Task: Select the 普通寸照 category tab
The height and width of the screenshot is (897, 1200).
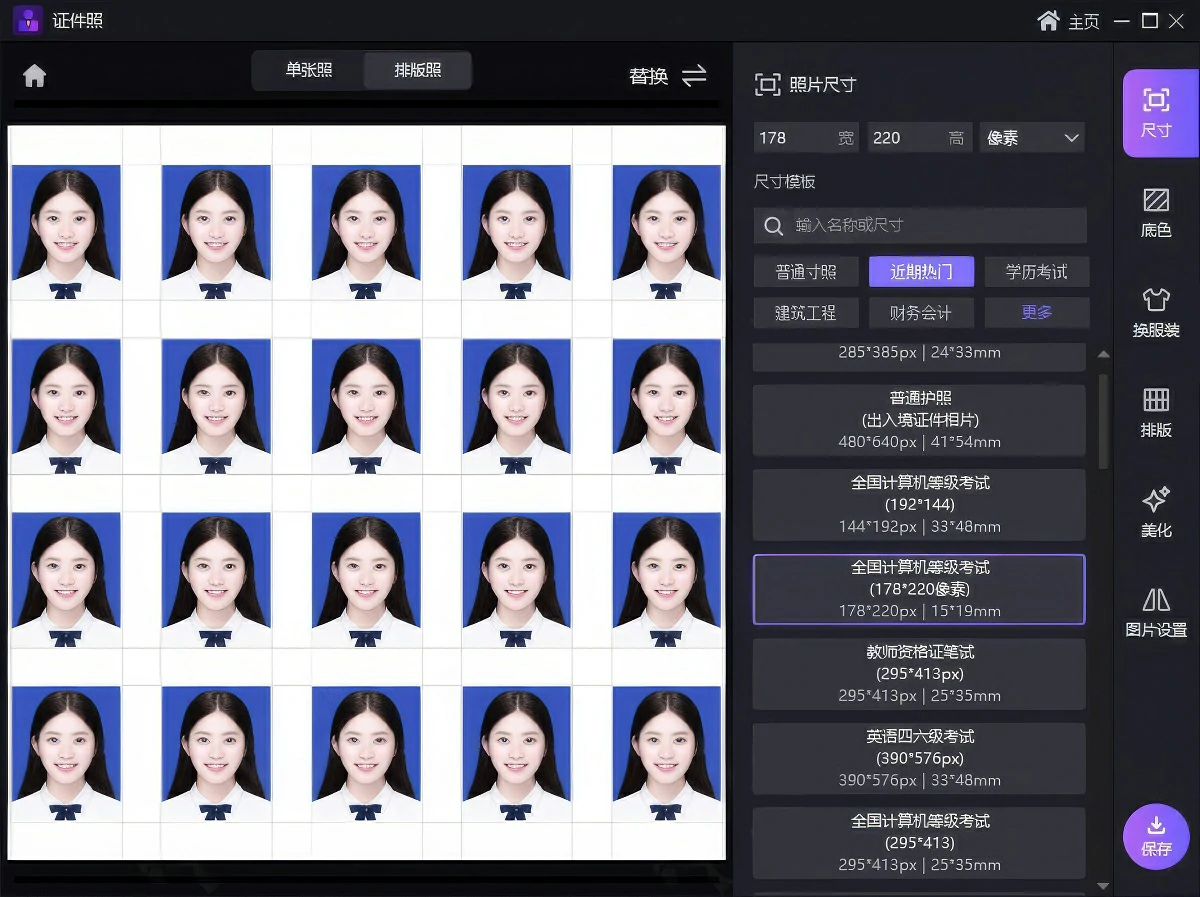Action: click(806, 272)
